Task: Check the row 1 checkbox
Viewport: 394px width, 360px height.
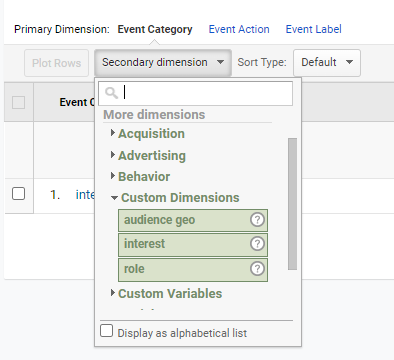Action: click(18, 194)
